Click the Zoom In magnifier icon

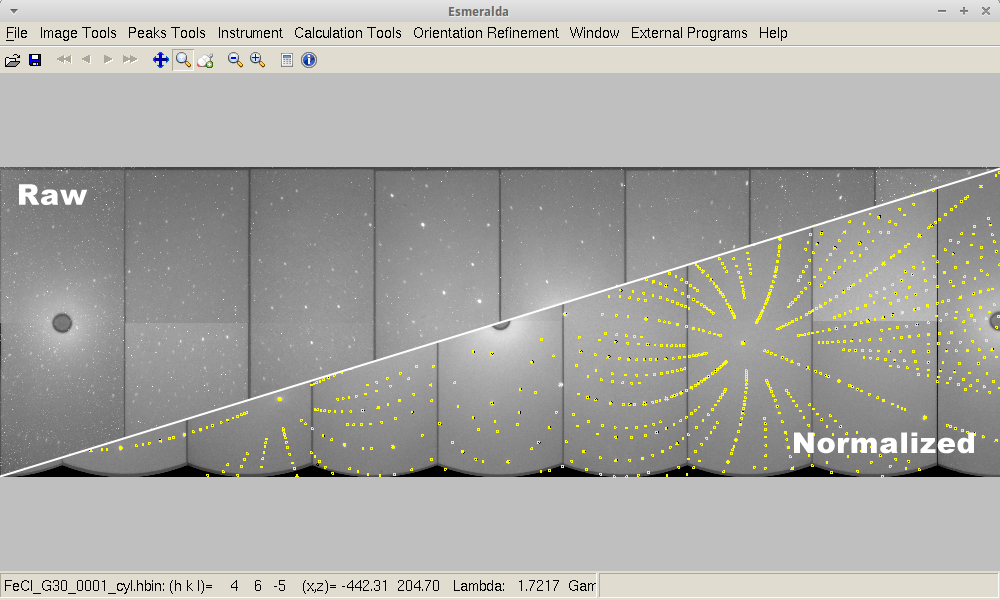click(x=257, y=60)
